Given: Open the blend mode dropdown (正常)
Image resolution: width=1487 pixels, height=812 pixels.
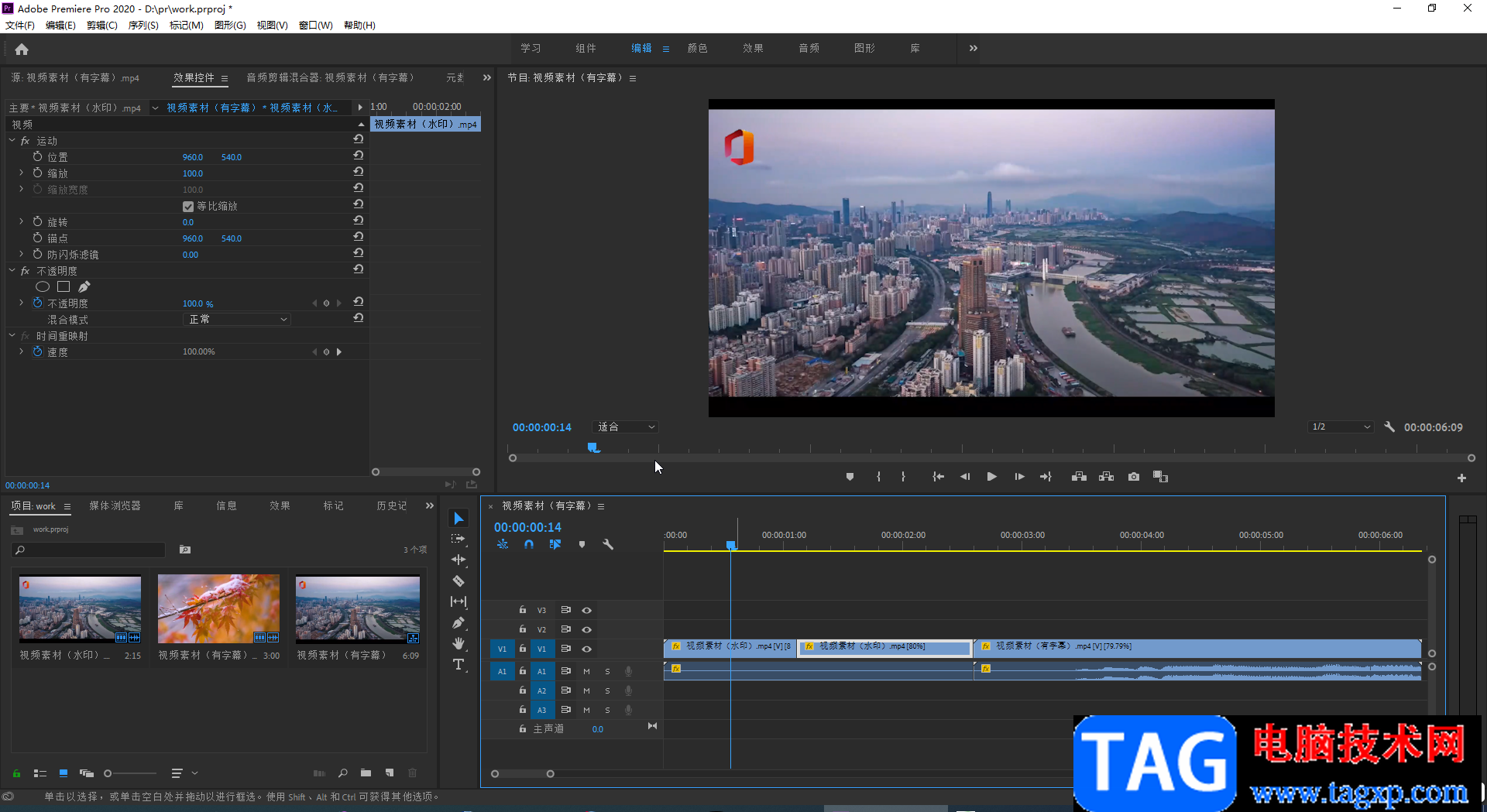Looking at the screenshot, I should pyautogui.click(x=237, y=319).
